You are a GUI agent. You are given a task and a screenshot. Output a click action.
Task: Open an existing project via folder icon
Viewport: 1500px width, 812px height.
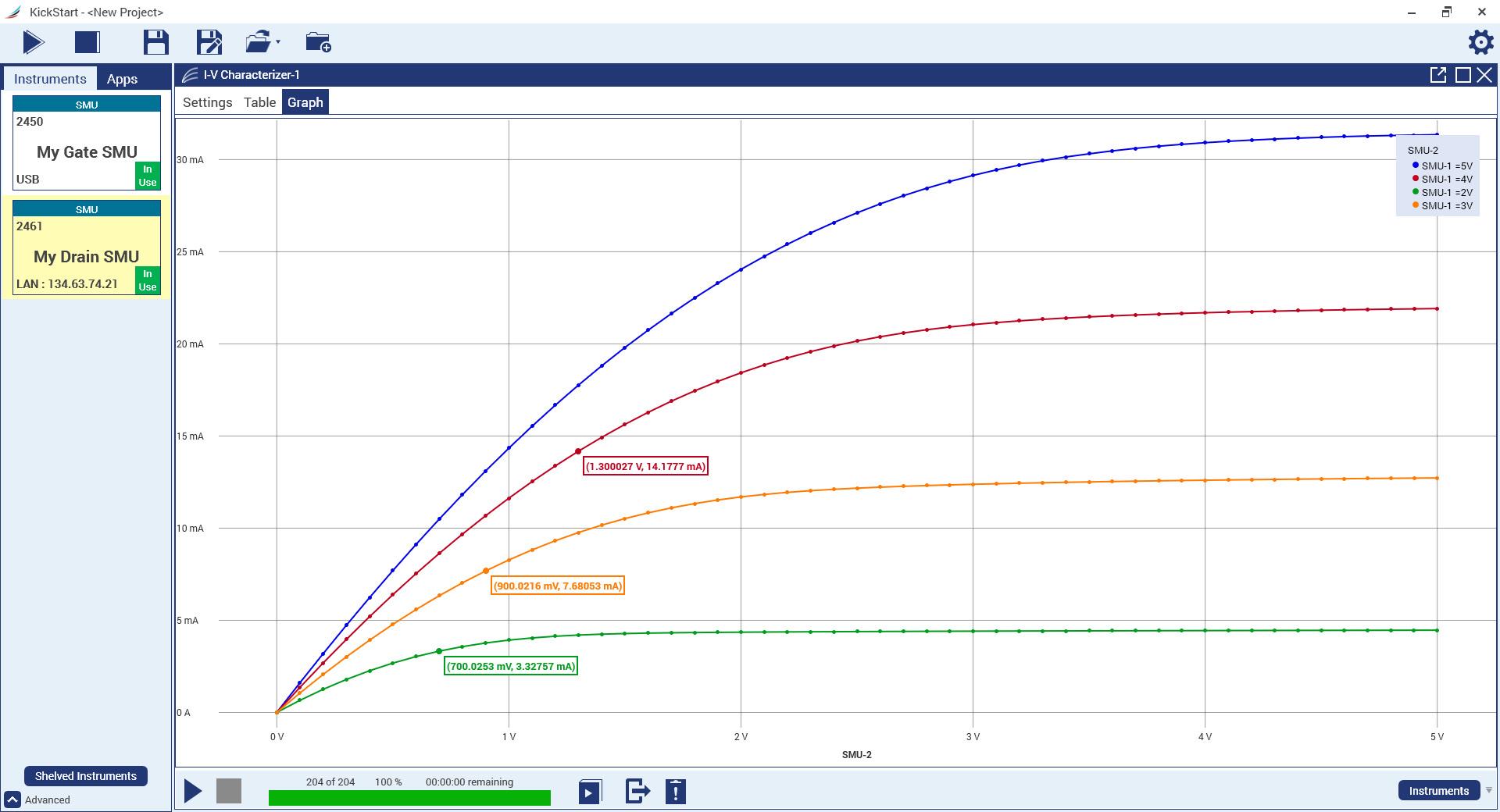pyautogui.click(x=258, y=43)
